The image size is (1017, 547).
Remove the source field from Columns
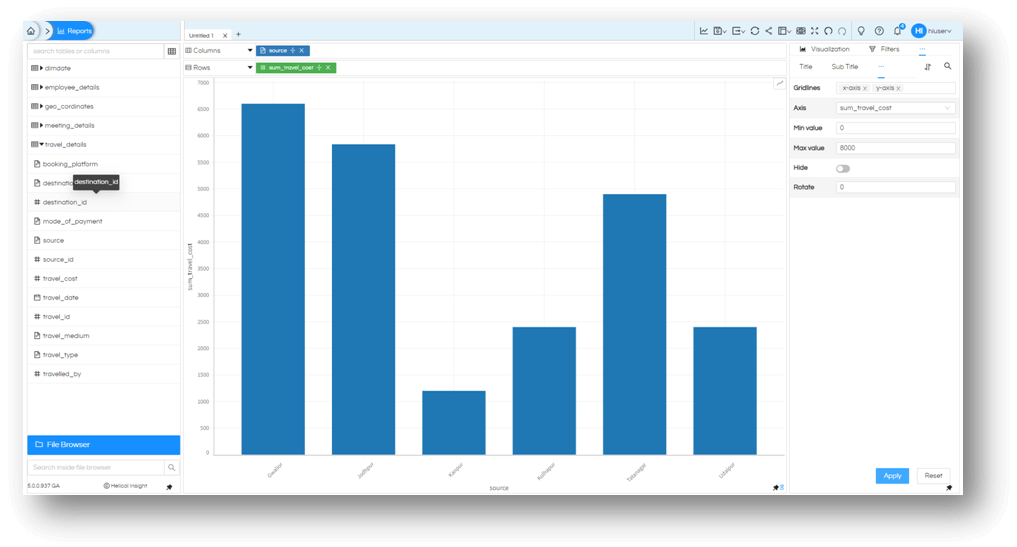coord(302,51)
